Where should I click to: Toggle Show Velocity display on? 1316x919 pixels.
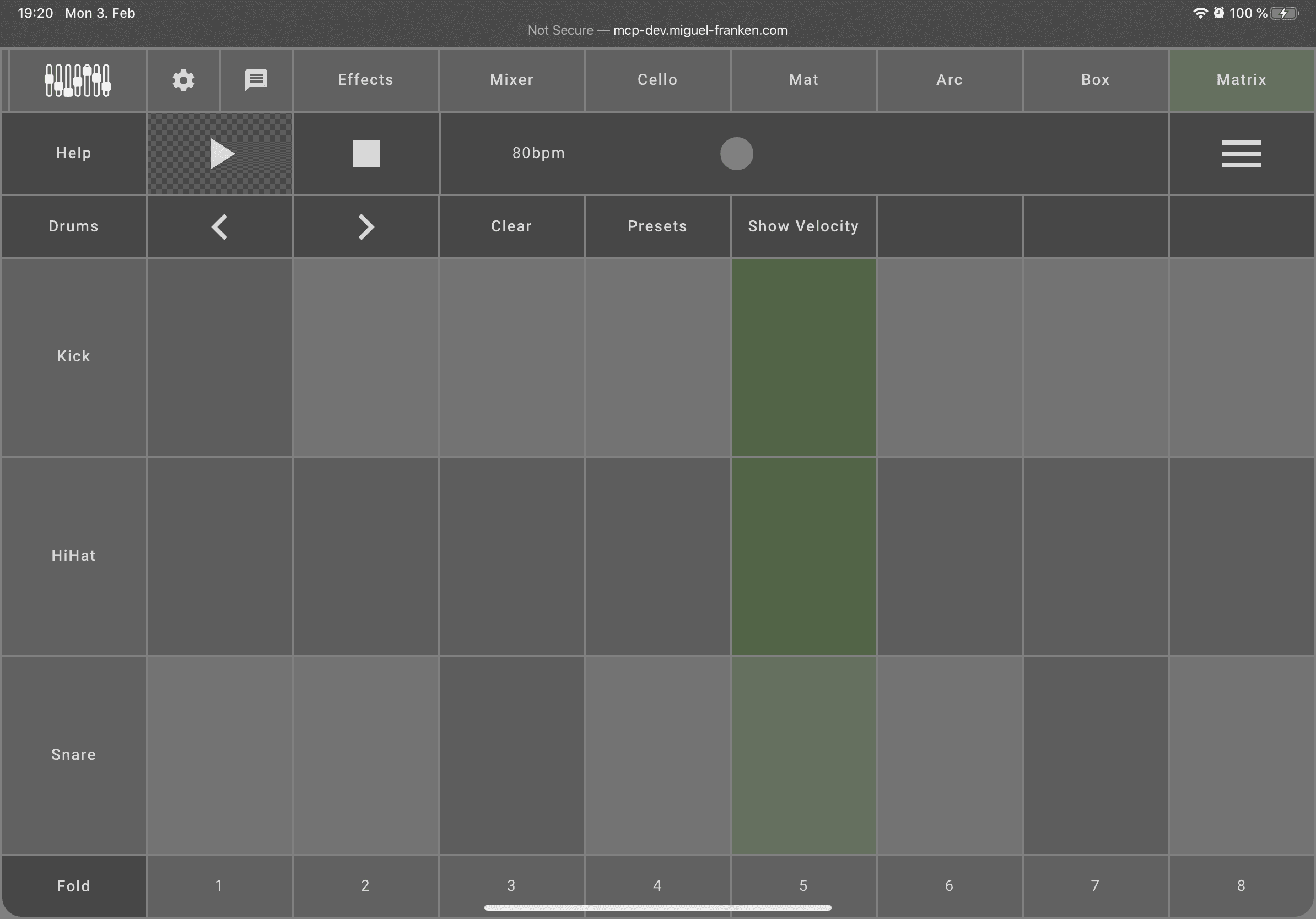coord(803,225)
